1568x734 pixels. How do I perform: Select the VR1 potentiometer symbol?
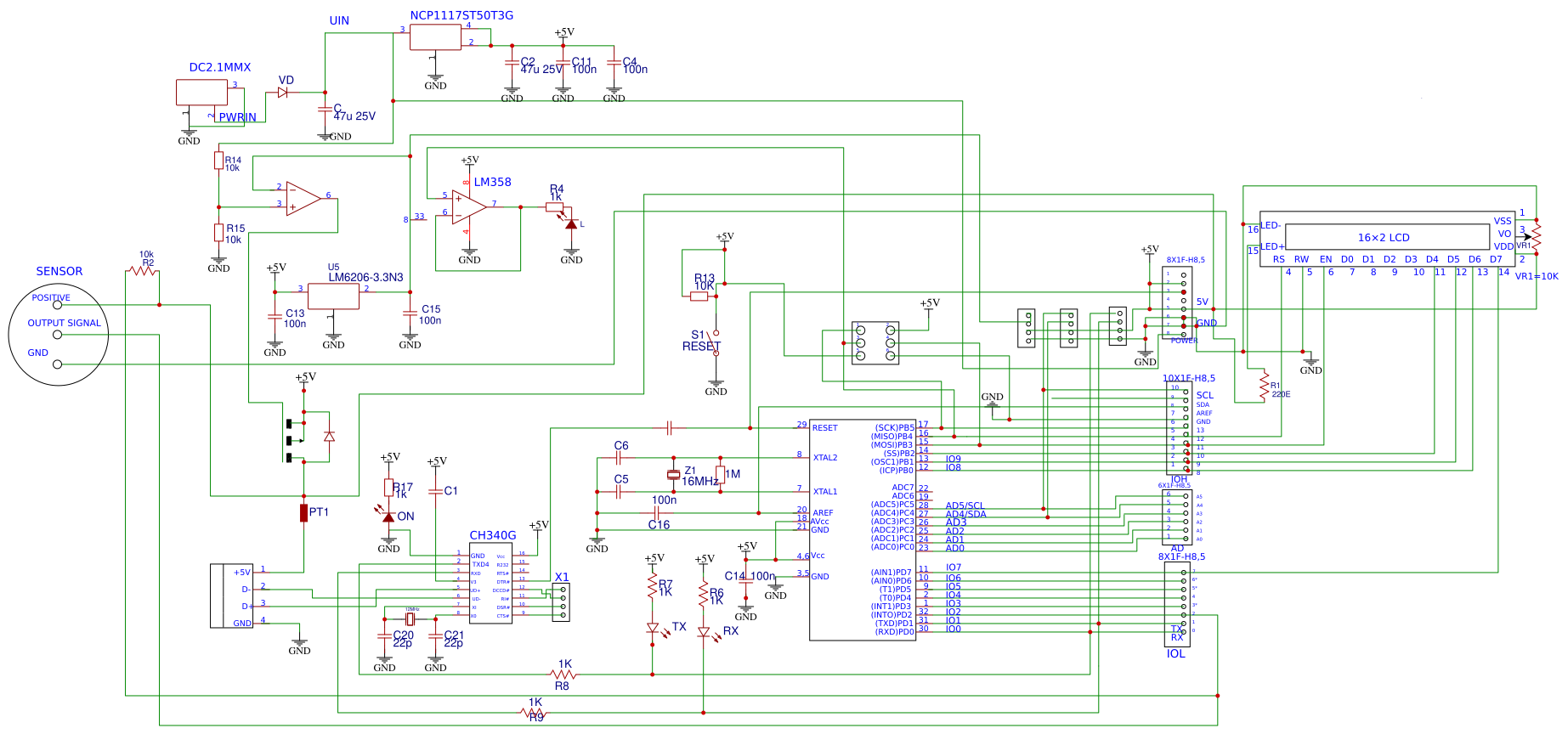click(1537, 237)
